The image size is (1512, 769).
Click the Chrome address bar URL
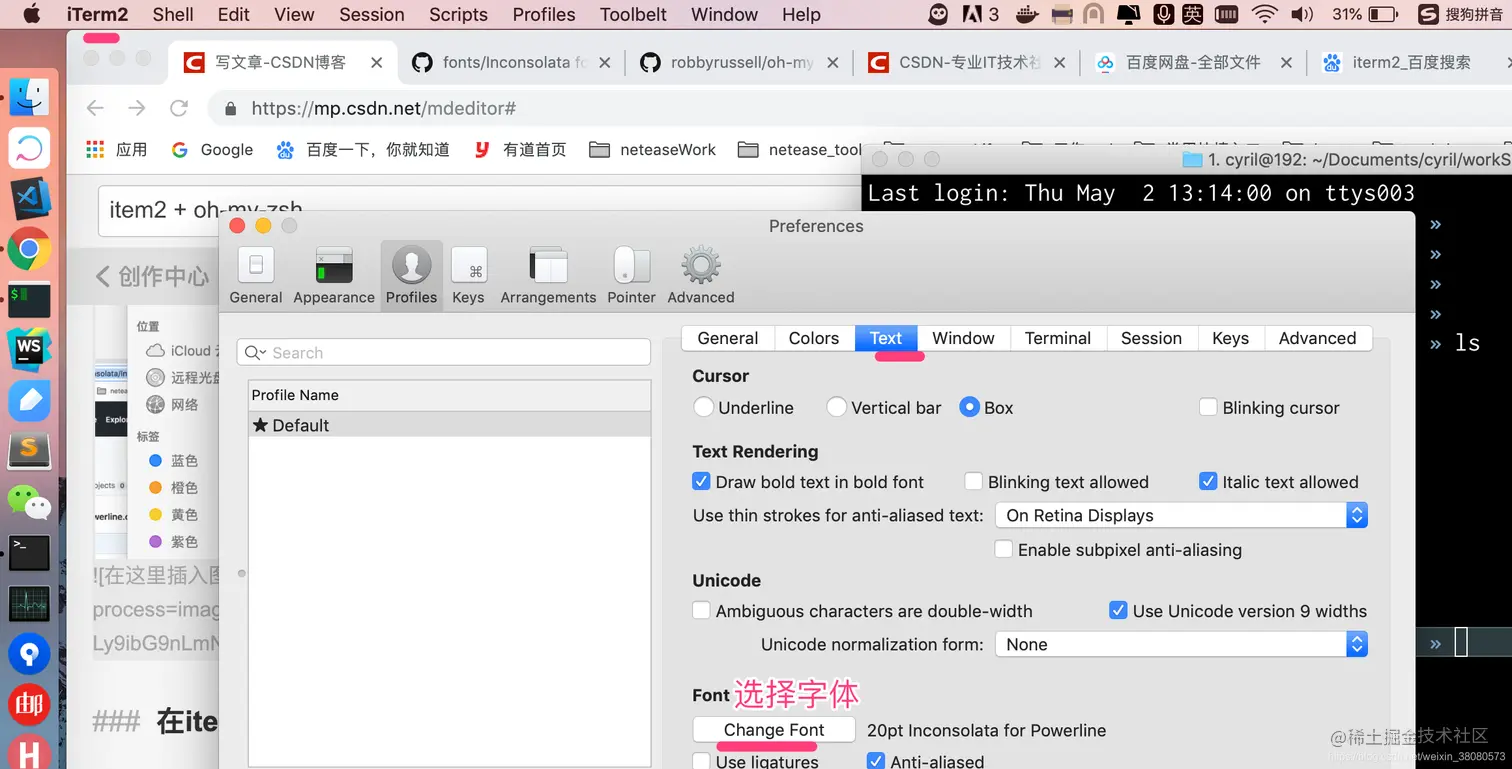[x=383, y=108]
